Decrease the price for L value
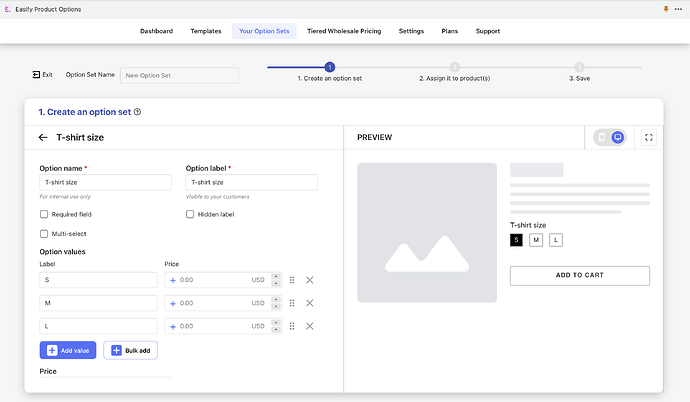Viewport: 690px width, 402px height. pyautogui.click(x=275, y=329)
